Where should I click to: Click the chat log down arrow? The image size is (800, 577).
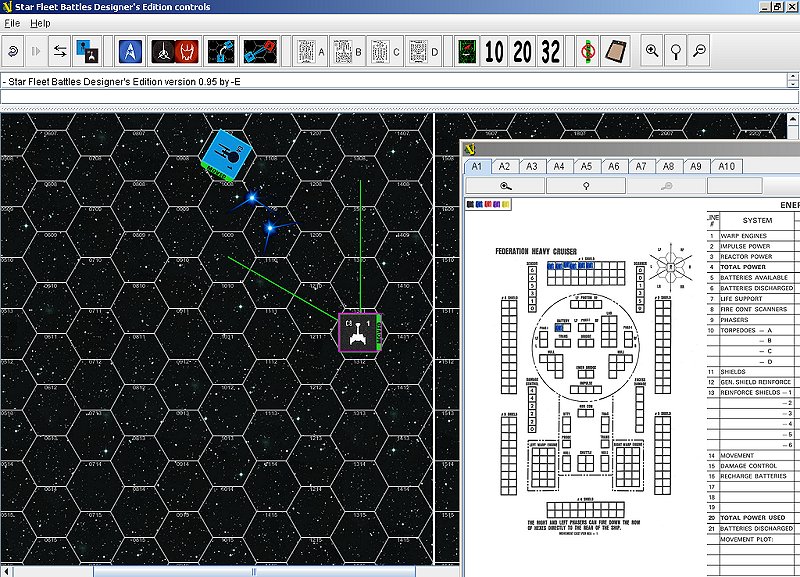[x=792, y=84]
